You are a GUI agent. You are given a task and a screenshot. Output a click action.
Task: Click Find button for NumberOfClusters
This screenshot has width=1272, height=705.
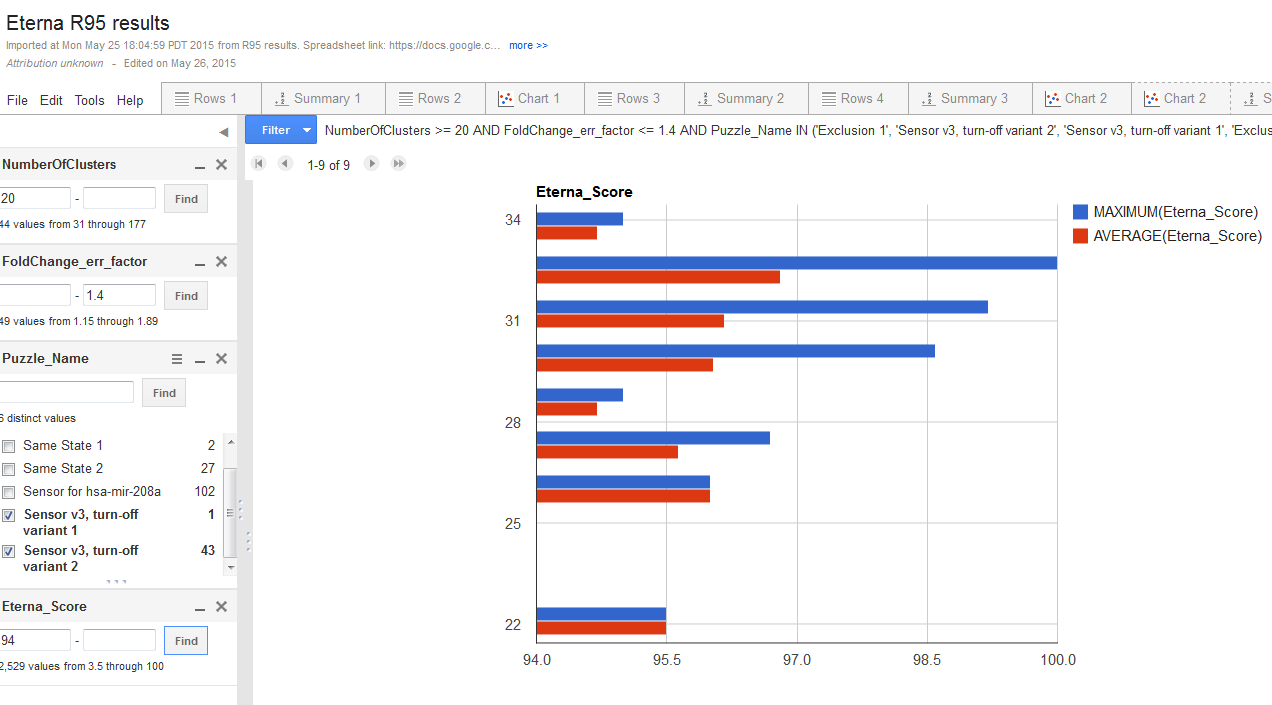point(186,199)
